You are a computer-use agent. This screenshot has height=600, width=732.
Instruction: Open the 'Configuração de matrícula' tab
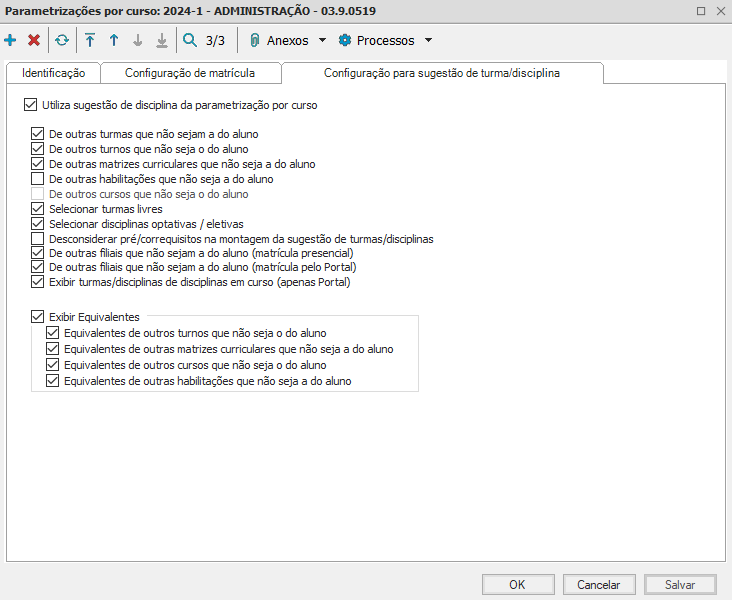pos(189,73)
